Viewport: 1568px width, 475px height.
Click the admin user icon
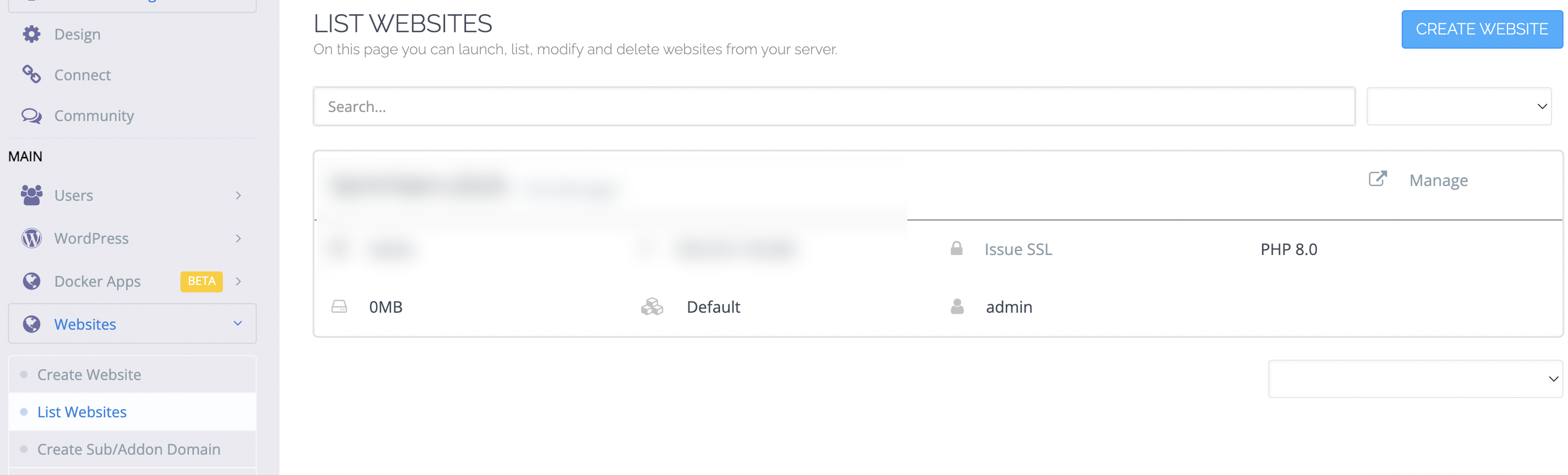tap(957, 306)
